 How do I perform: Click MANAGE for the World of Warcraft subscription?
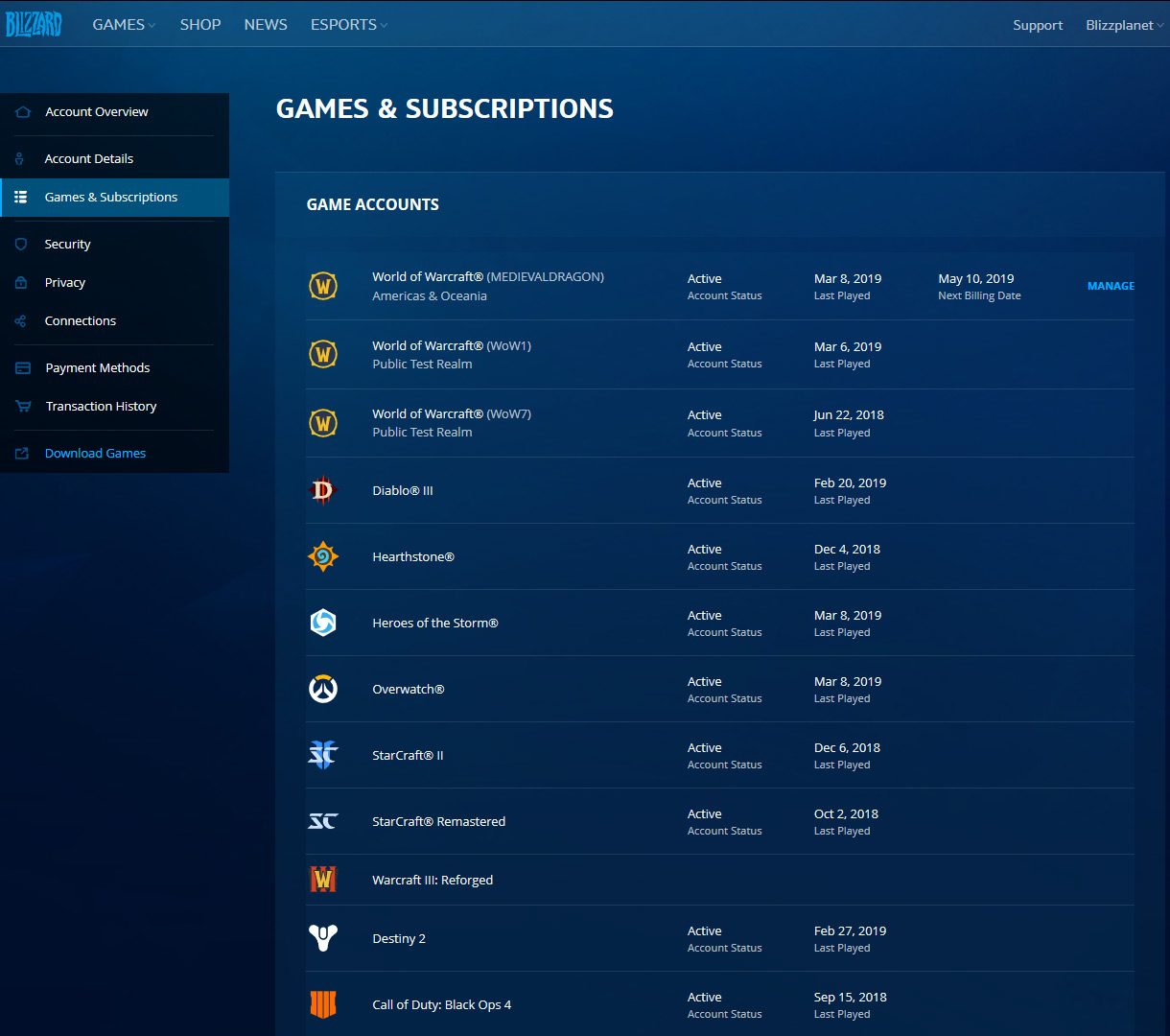point(1111,286)
